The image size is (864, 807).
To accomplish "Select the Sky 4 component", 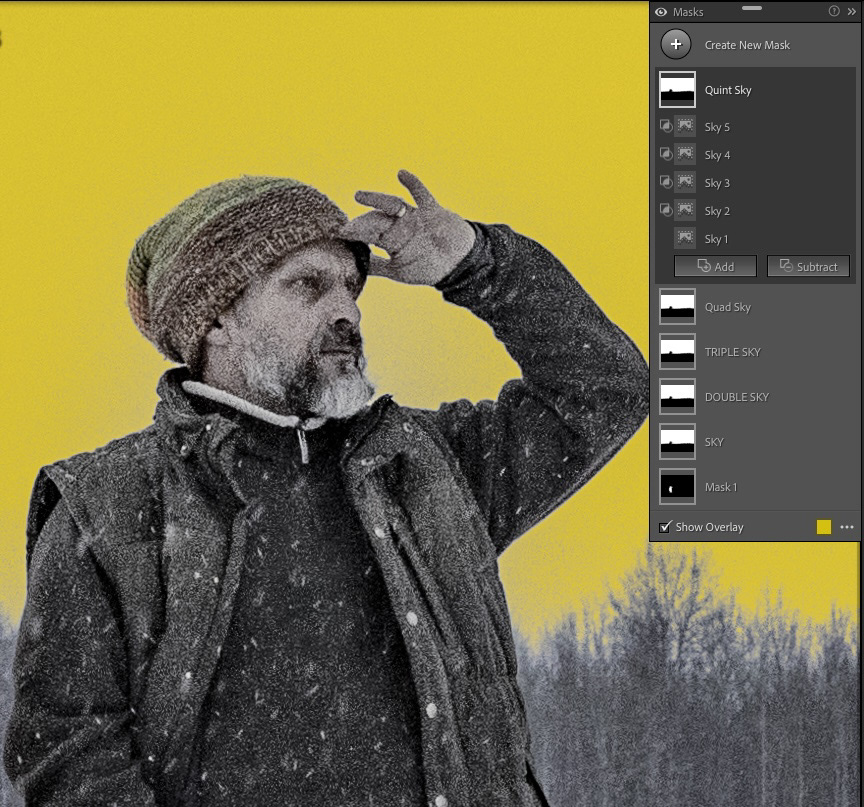I will (x=717, y=155).
